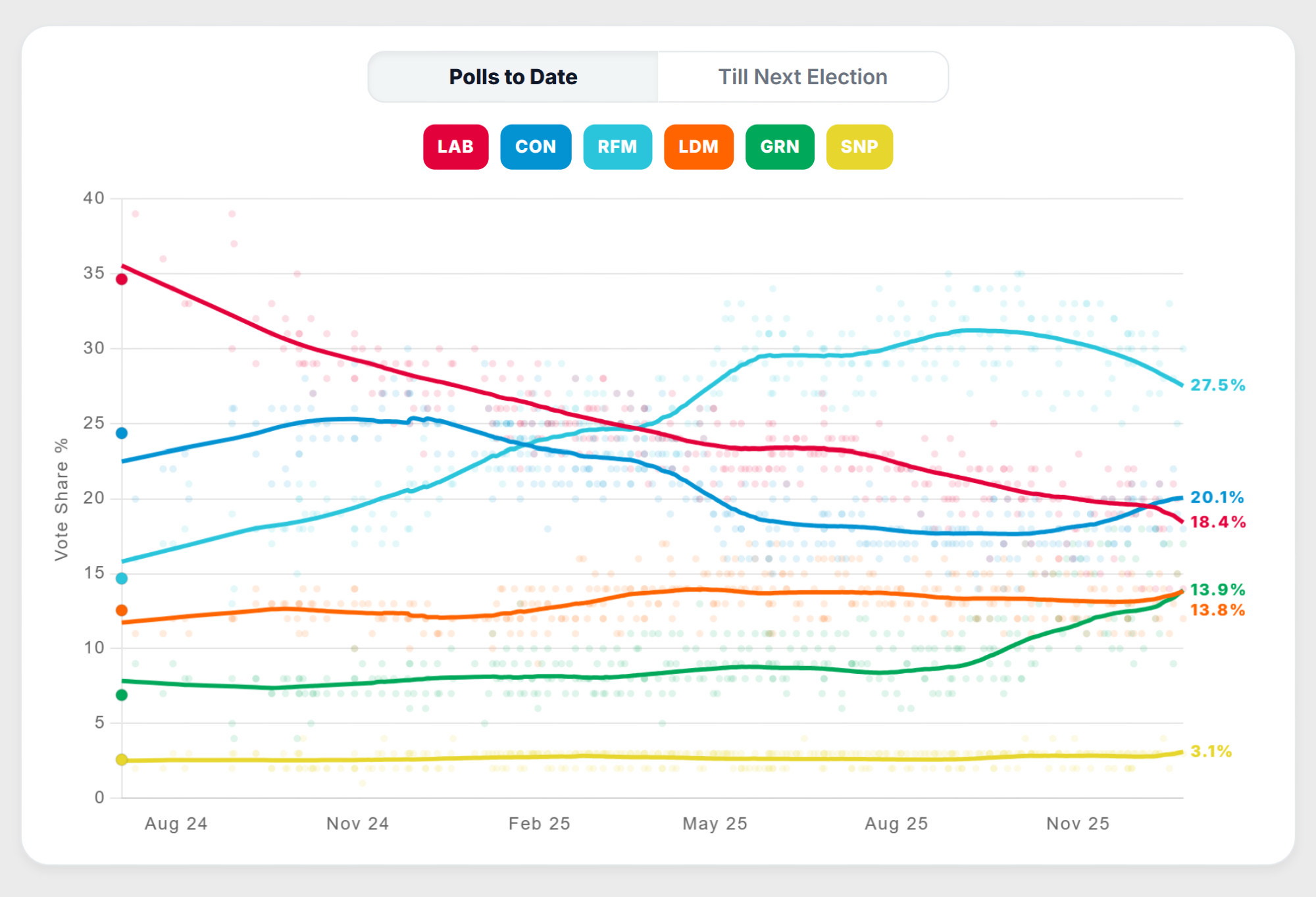This screenshot has width=1316, height=897.
Task: Toggle the CON party filter
Action: tap(536, 147)
